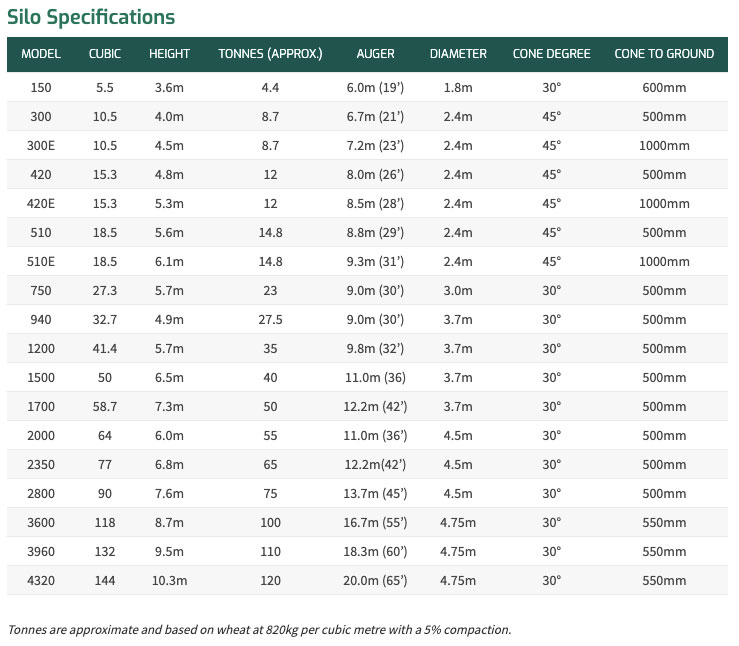Select the HEIGHT column header

pos(170,54)
